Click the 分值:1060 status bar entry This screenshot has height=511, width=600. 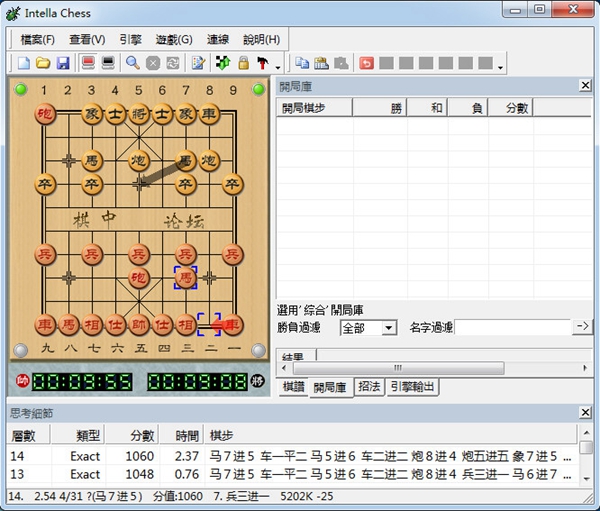pyautogui.click(x=178, y=496)
